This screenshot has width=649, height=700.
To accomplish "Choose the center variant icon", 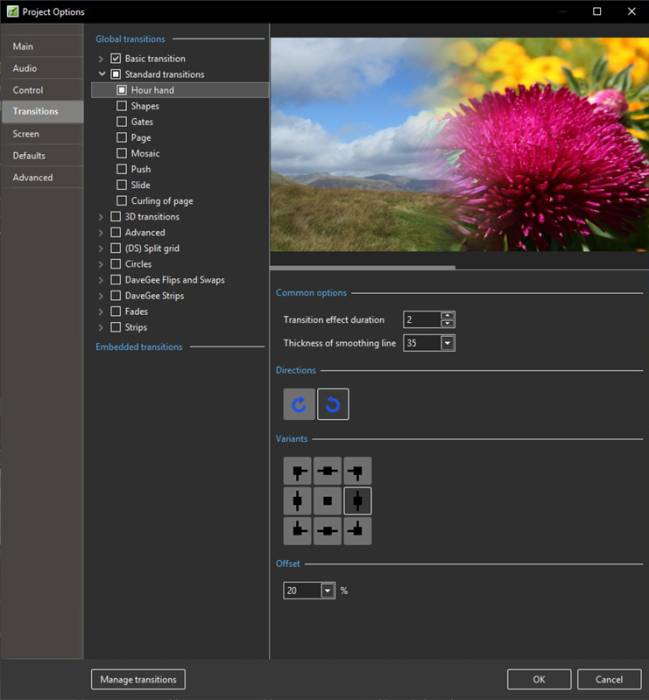I will pos(328,500).
